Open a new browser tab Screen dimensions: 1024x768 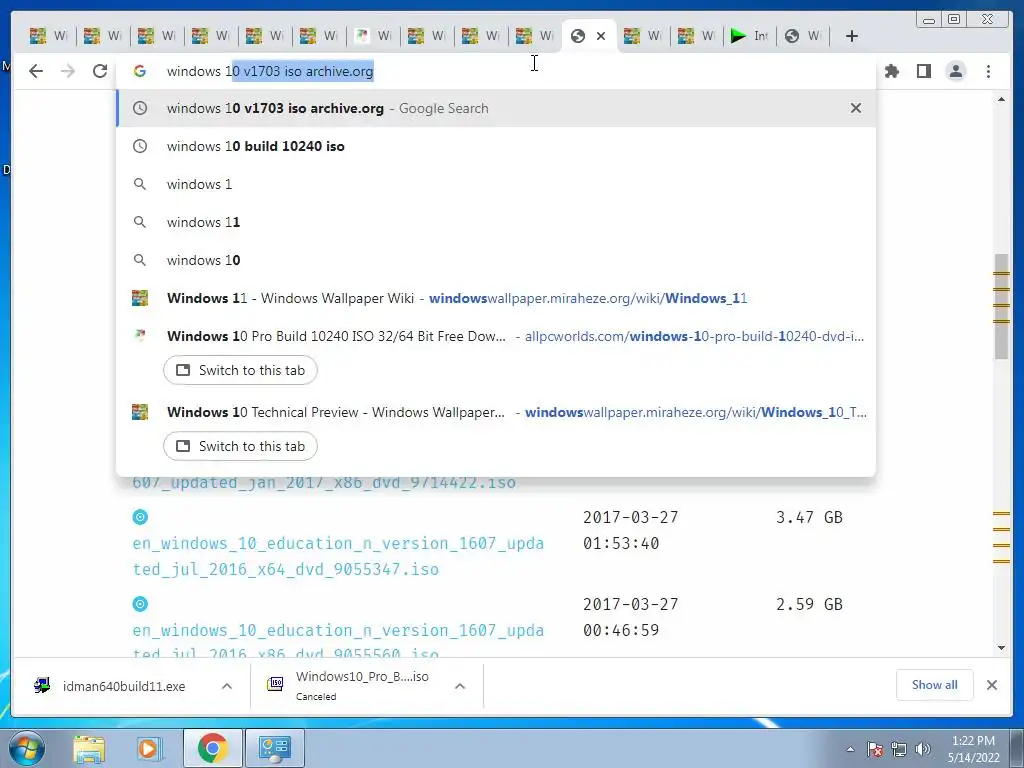[x=852, y=36]
